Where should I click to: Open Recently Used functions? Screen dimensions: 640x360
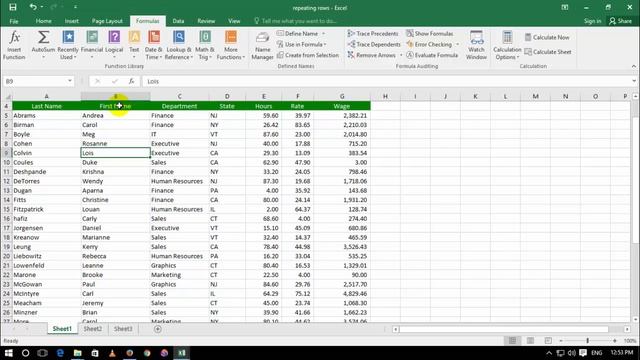(68, 45)
